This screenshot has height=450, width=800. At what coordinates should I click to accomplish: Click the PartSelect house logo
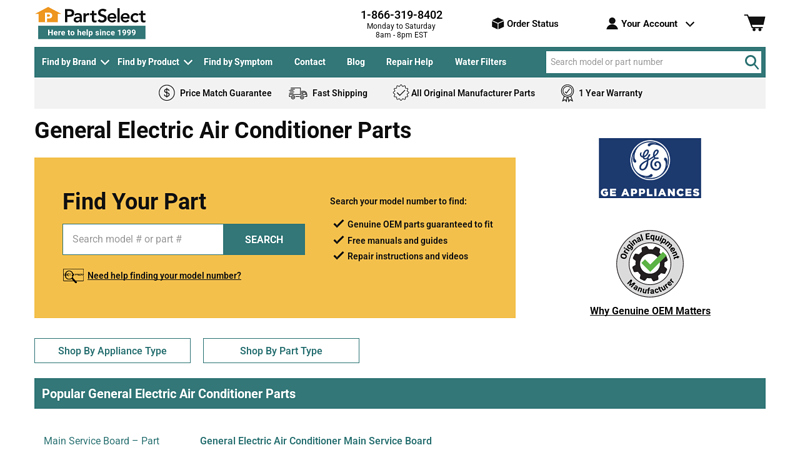pos(48,15)
